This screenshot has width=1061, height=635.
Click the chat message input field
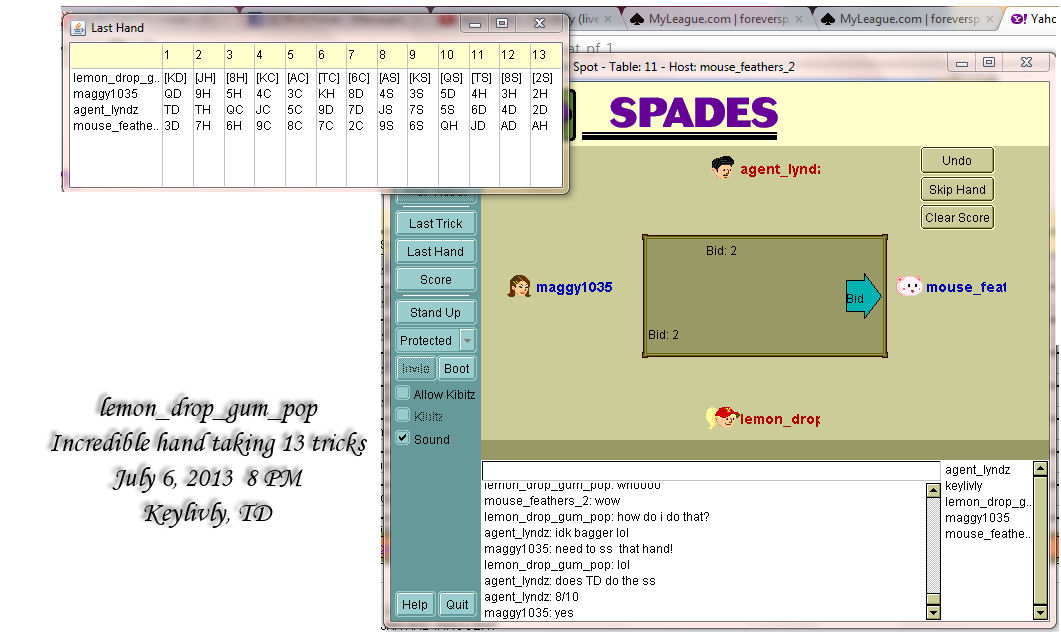[710, 471]
